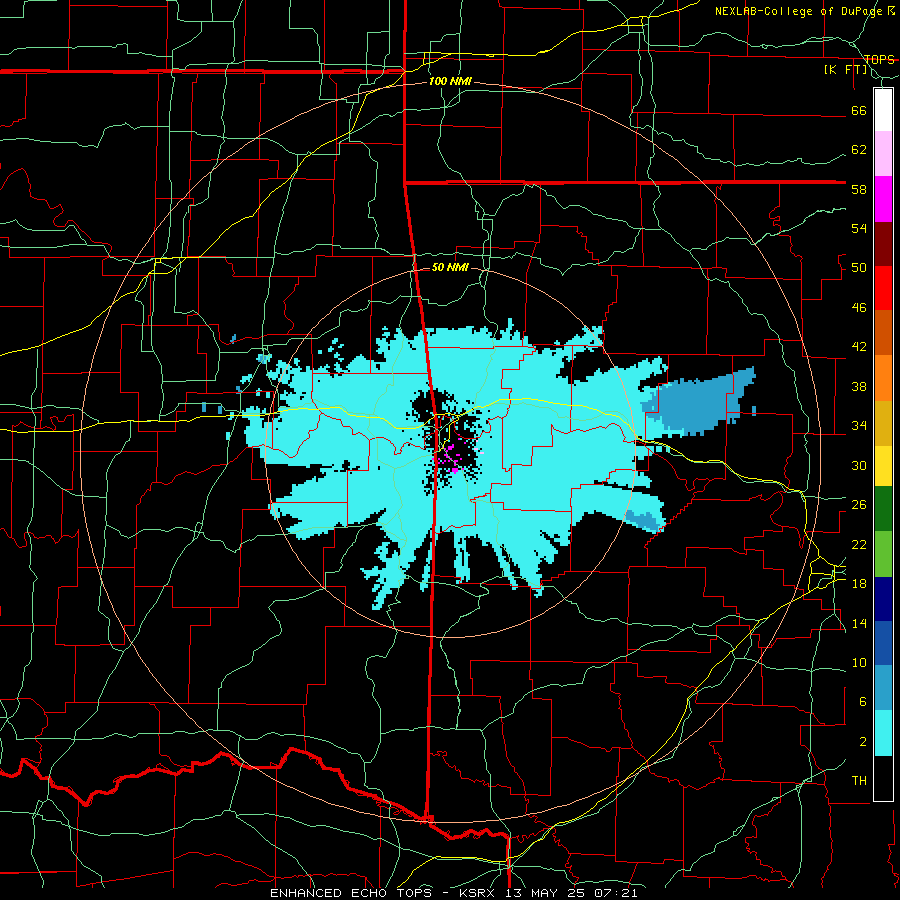Screen dimensions: 900x900
Task: Click the 46 legend value
Action: point(859,307)
